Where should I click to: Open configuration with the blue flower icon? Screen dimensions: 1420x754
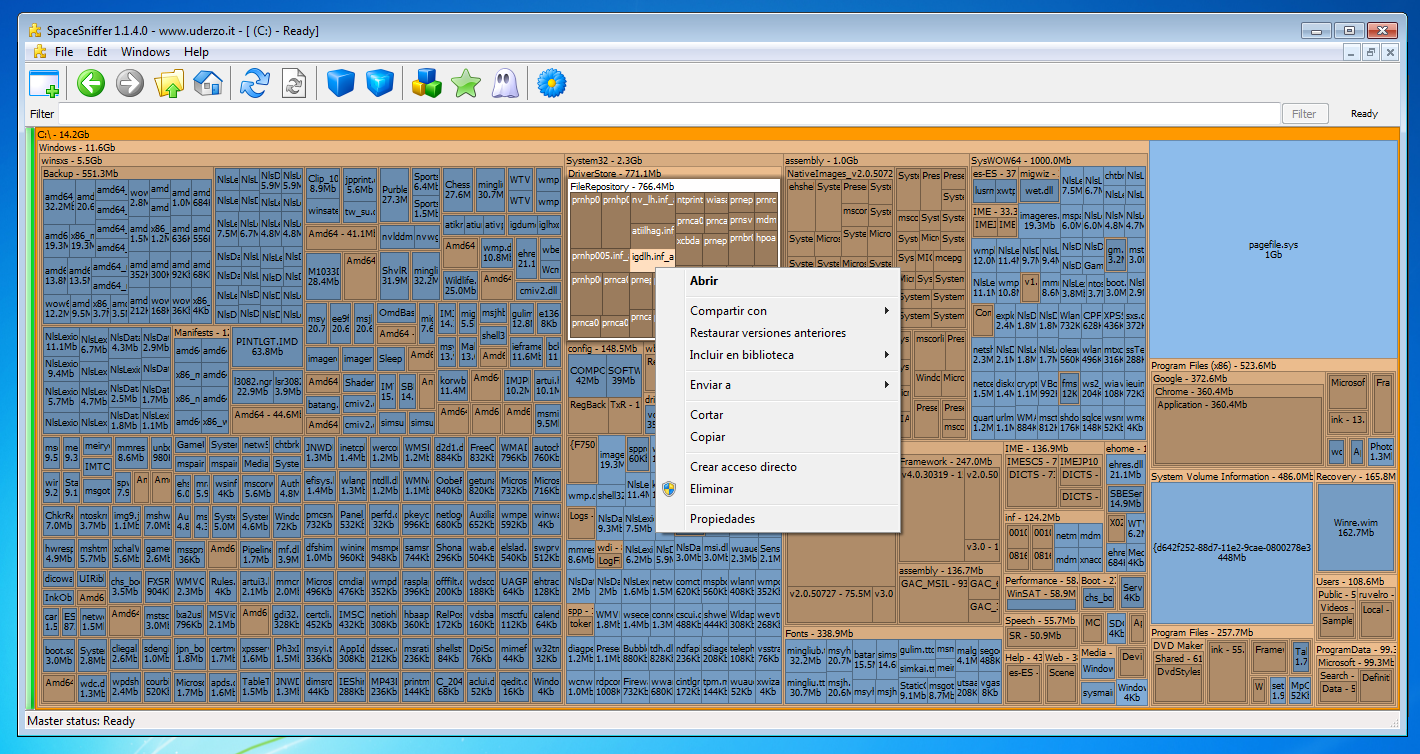[552, 83]
